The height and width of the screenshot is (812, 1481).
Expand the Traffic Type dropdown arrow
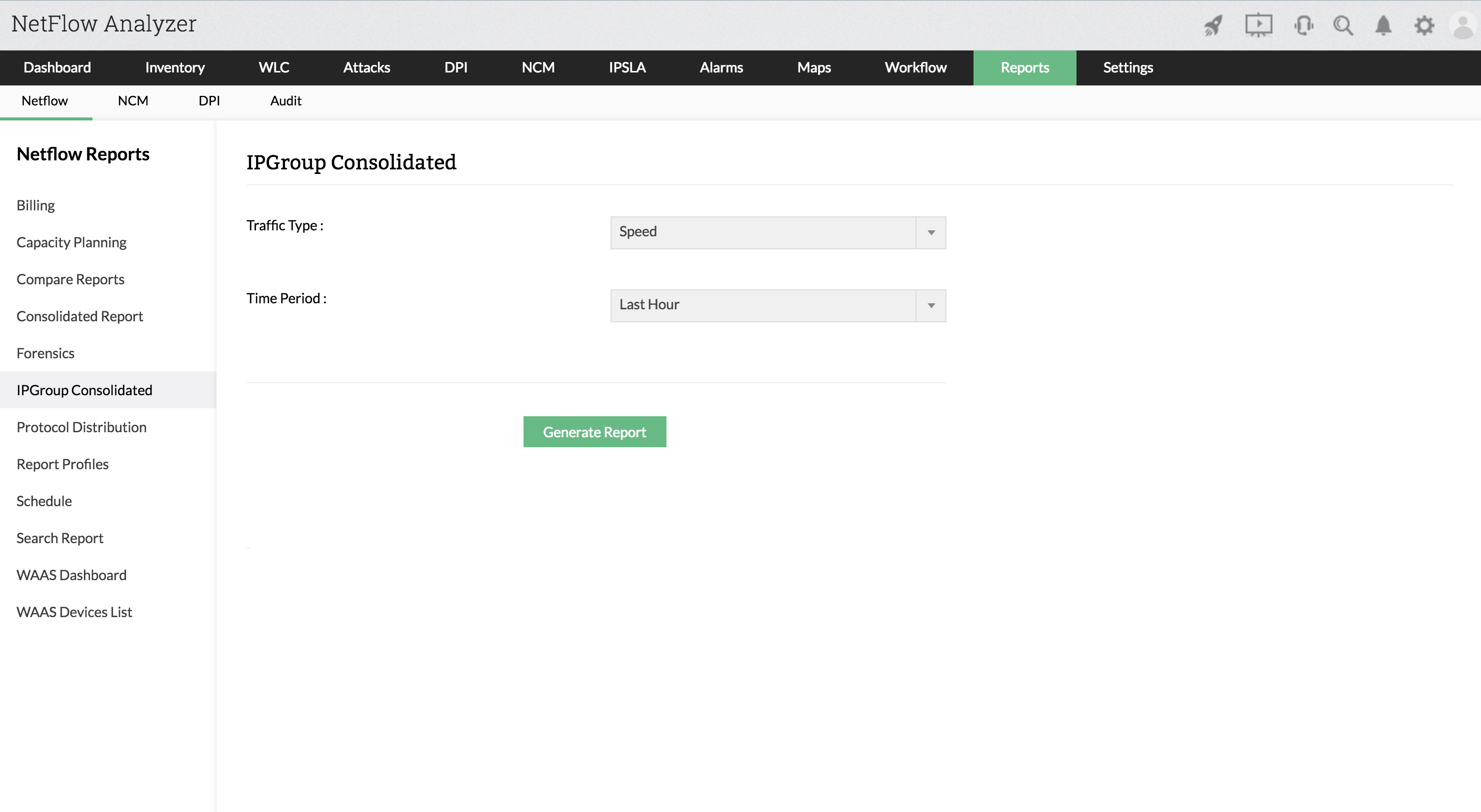pyautogui.click(x=931, y=233)
